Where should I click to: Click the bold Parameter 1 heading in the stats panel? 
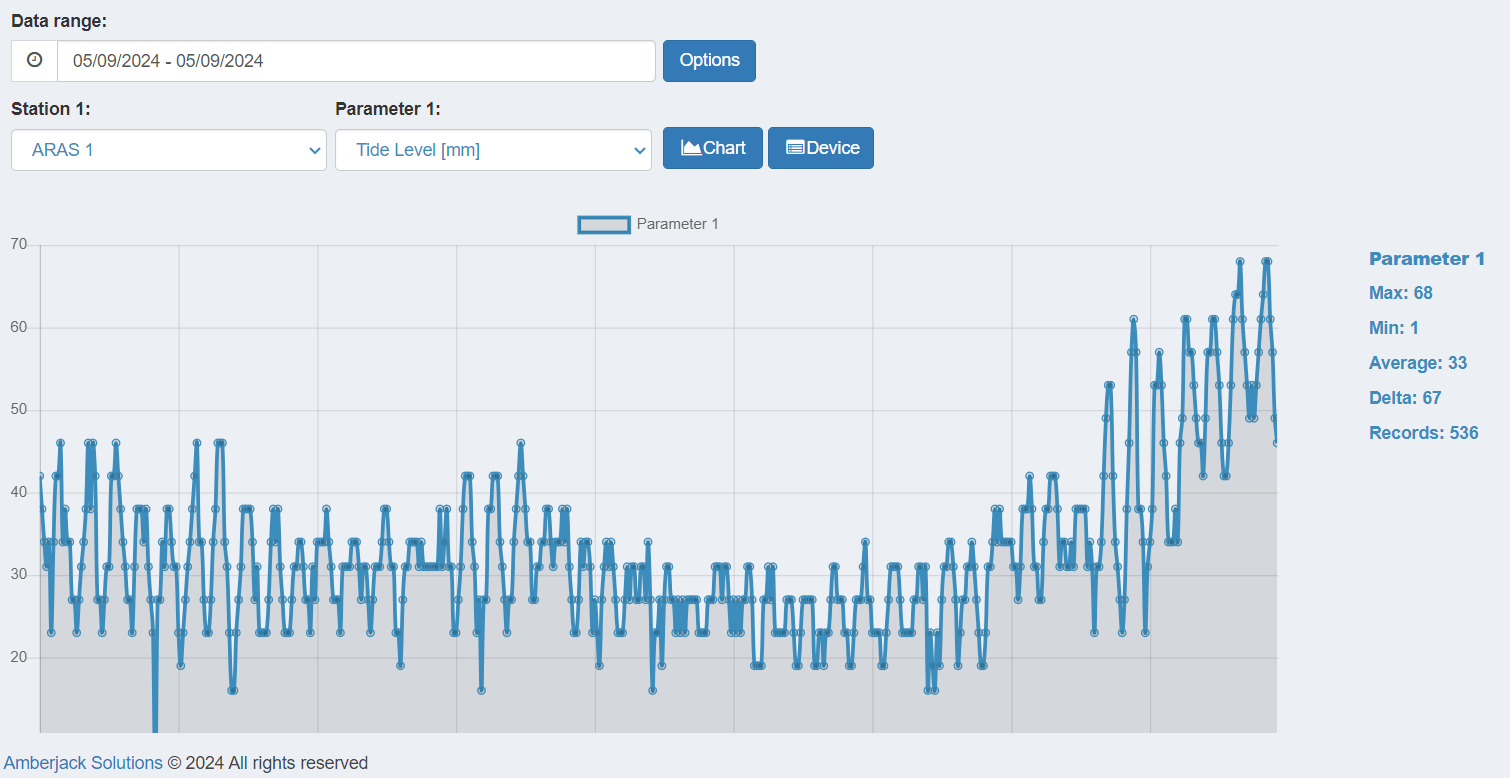point(1426,259)
